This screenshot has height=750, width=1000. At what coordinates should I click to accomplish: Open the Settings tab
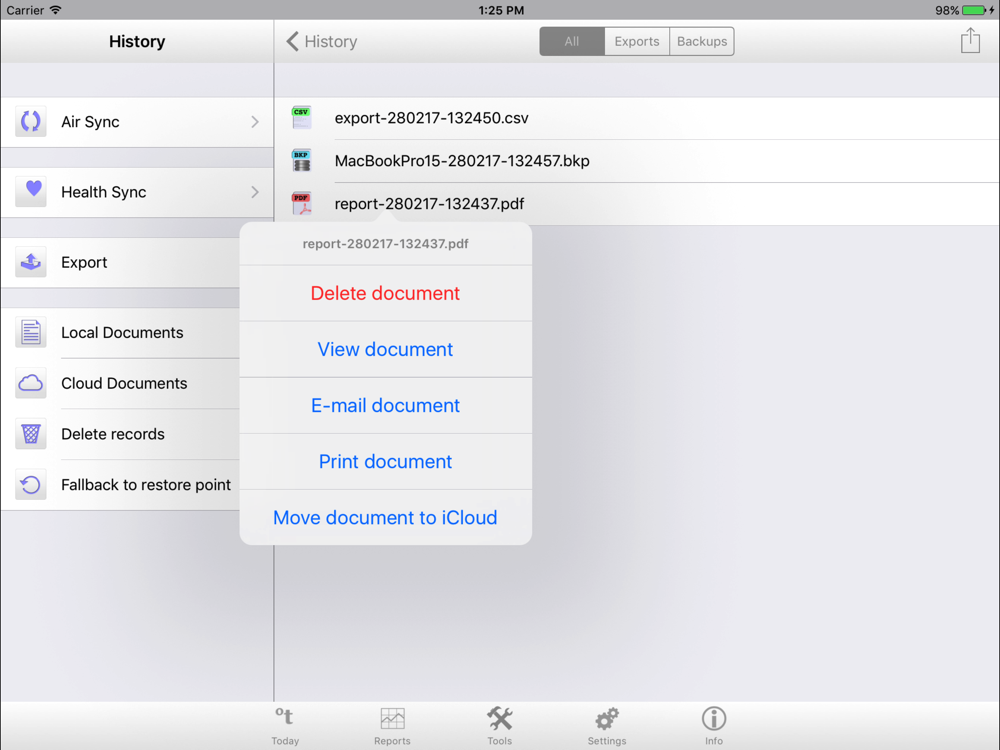coord(607,726)
